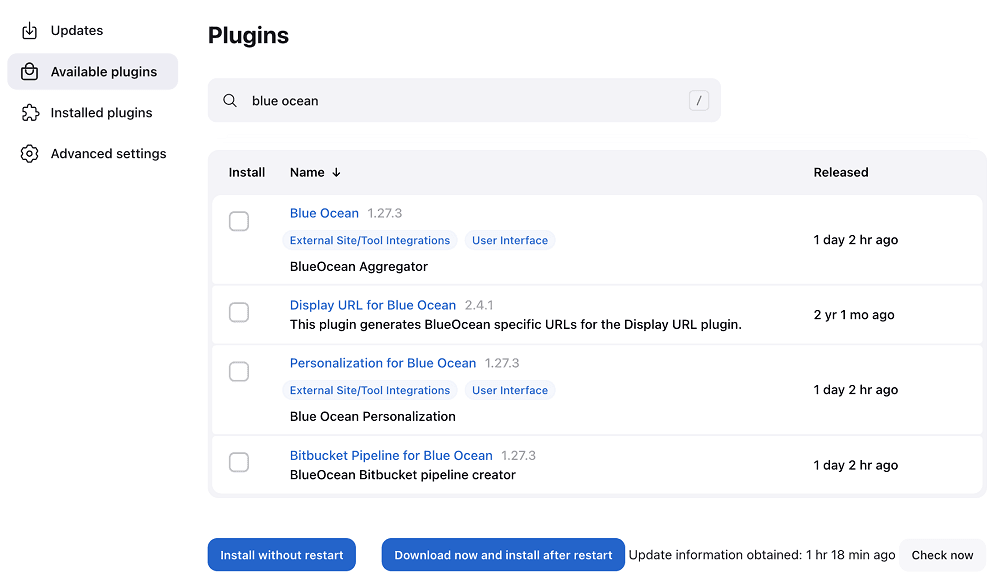
Task: Check the install checkbox for Blue Ocean
Action: (239, 221)
